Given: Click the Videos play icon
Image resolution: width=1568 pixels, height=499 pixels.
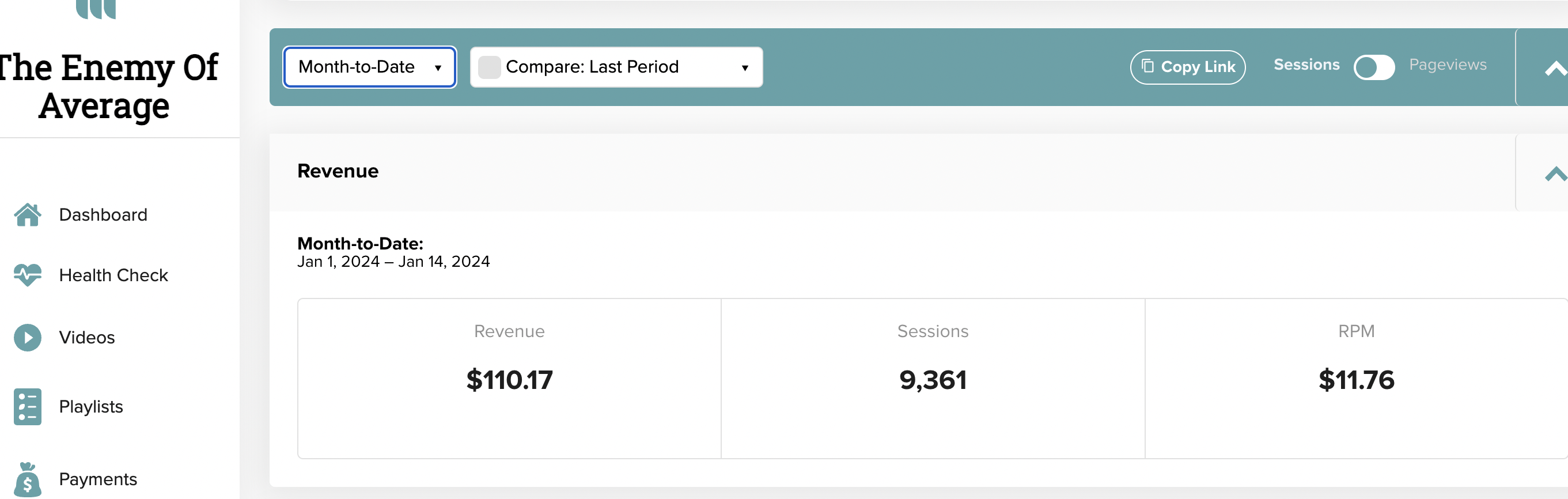Looking at the screenshot, I should pos(28,337).
